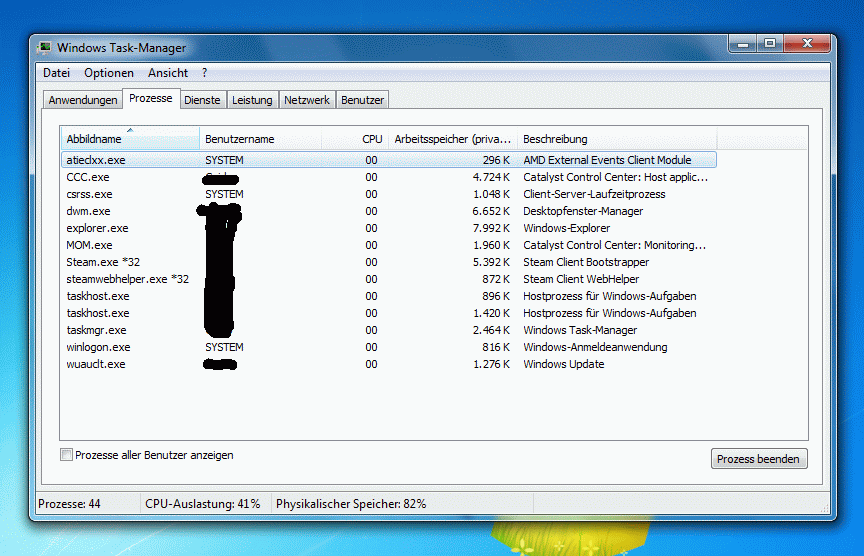This screenshot has height=556, width=864.
Task: Sort processes by CPU column header
Action: pyautogui.click(x=355, y=139)
